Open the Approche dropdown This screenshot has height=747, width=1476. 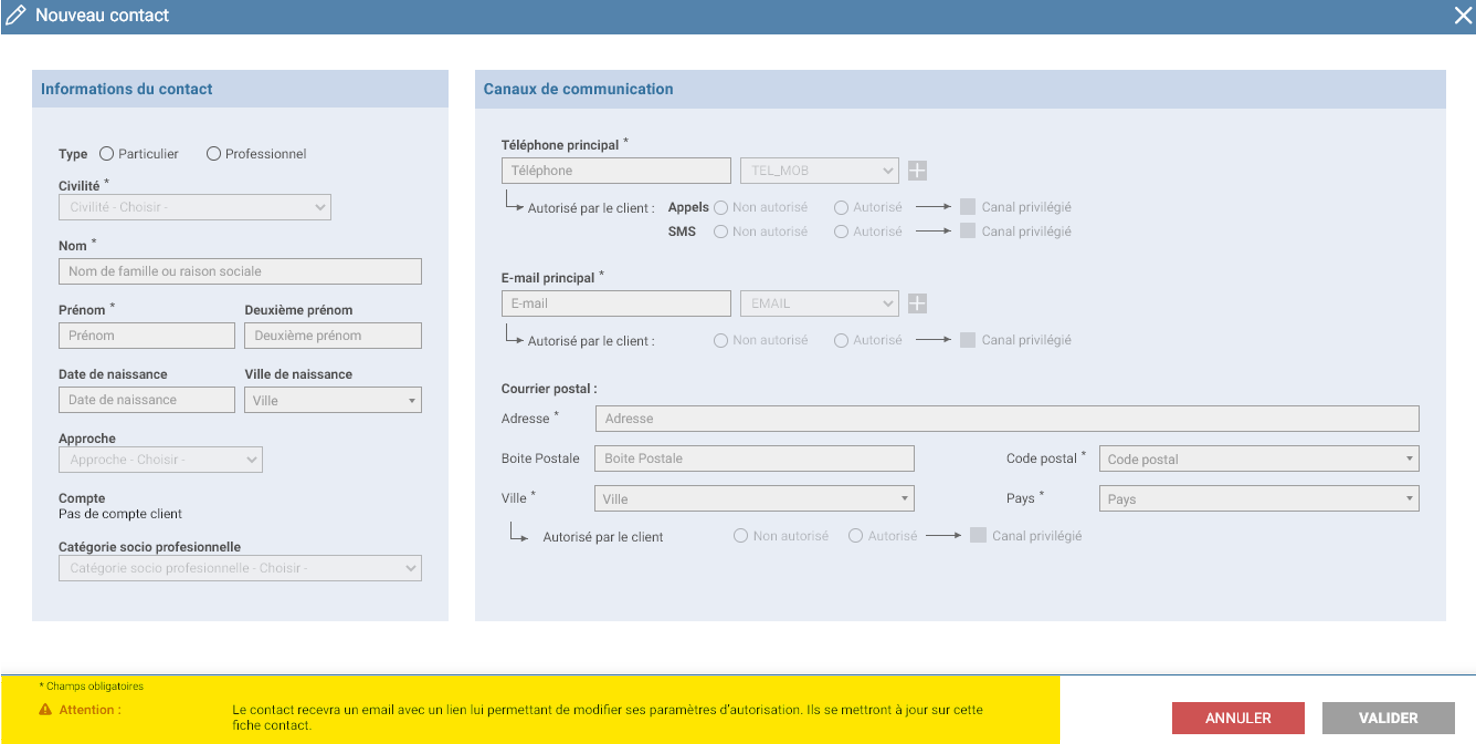coord(161,460)
